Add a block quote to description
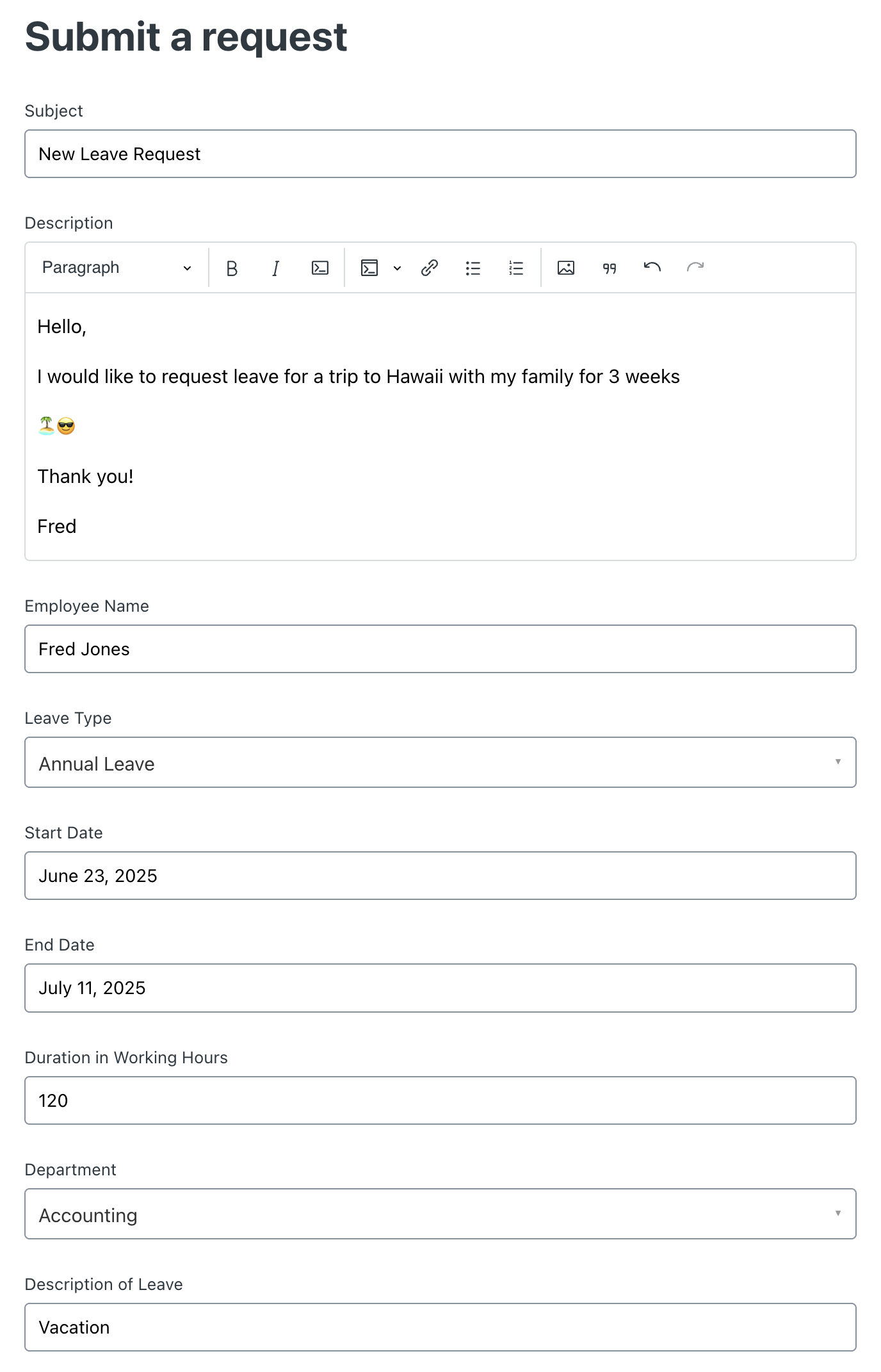 [x=610, y=268]
